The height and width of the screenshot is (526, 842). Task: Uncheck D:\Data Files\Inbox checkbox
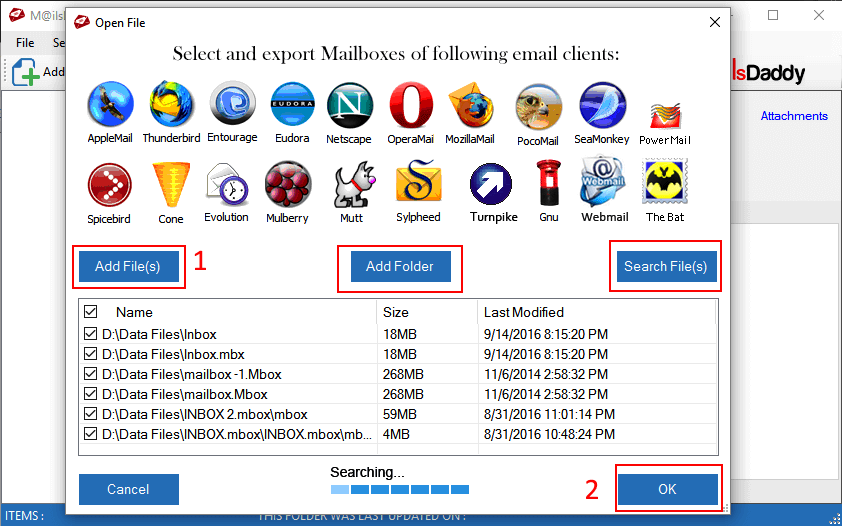(91, 334)
